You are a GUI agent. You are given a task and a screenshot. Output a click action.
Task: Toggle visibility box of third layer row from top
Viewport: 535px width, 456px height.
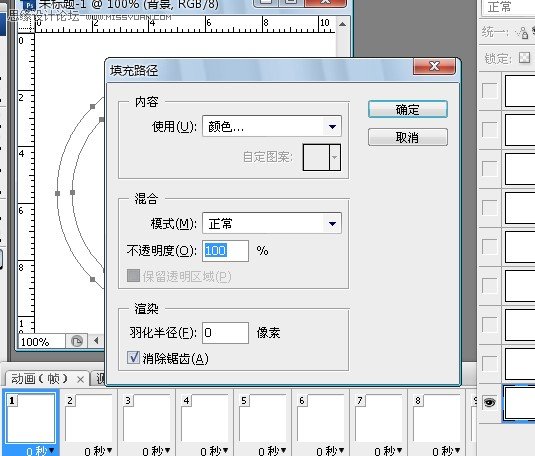point(490,168)
